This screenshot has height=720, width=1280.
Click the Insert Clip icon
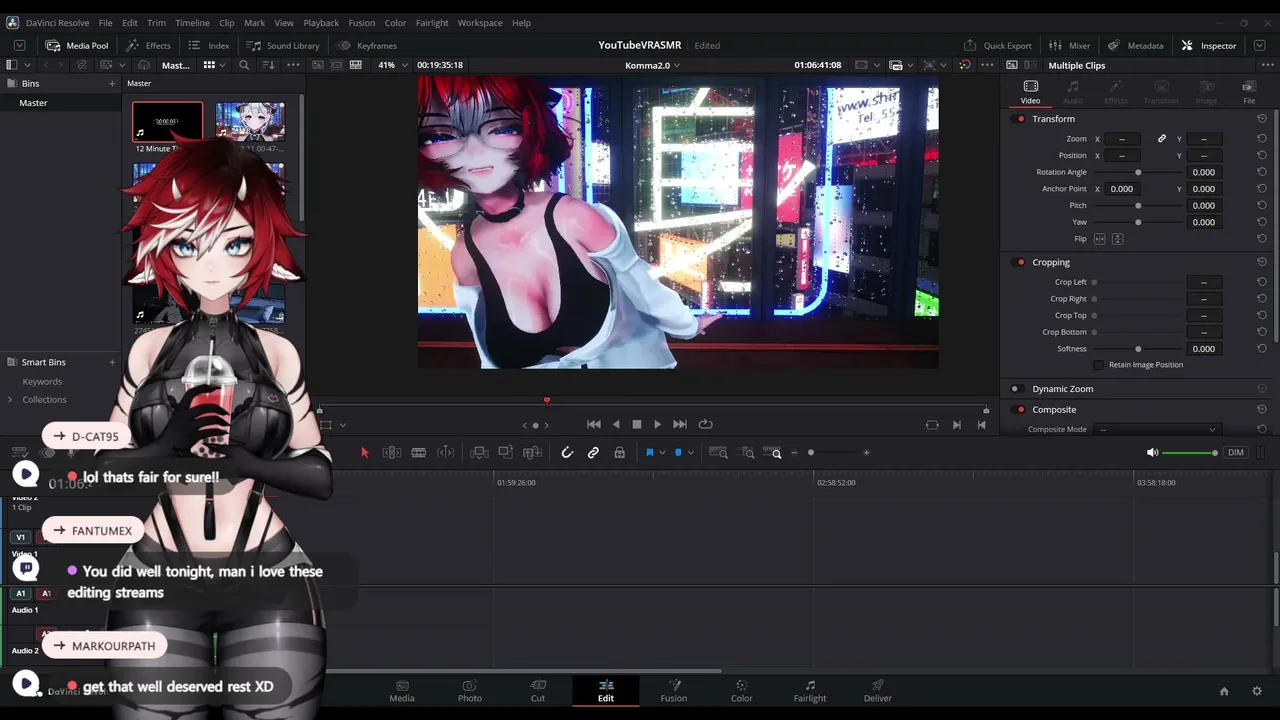tap(479, 453)
